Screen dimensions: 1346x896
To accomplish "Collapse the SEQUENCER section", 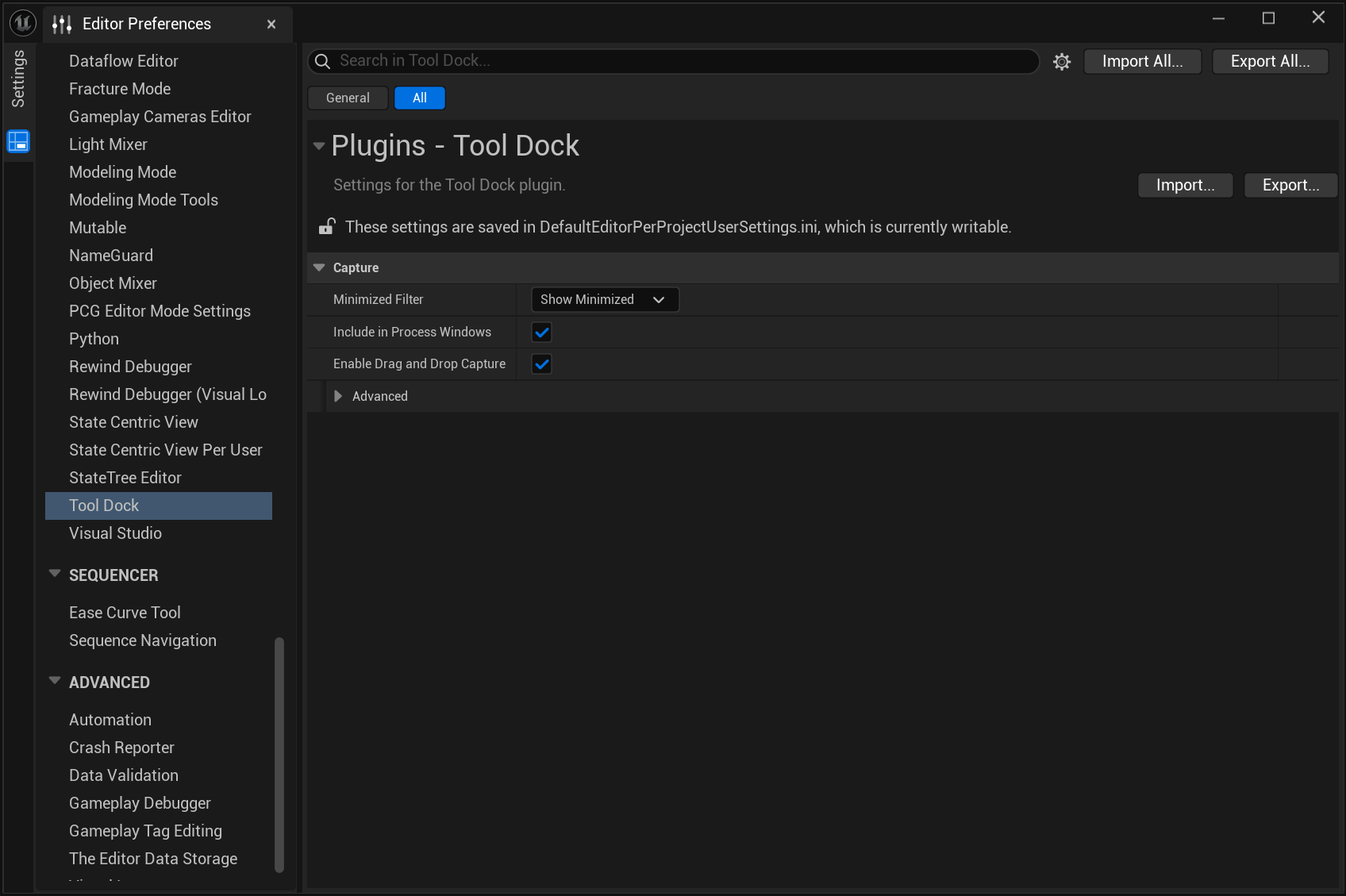I will point(55,574).
